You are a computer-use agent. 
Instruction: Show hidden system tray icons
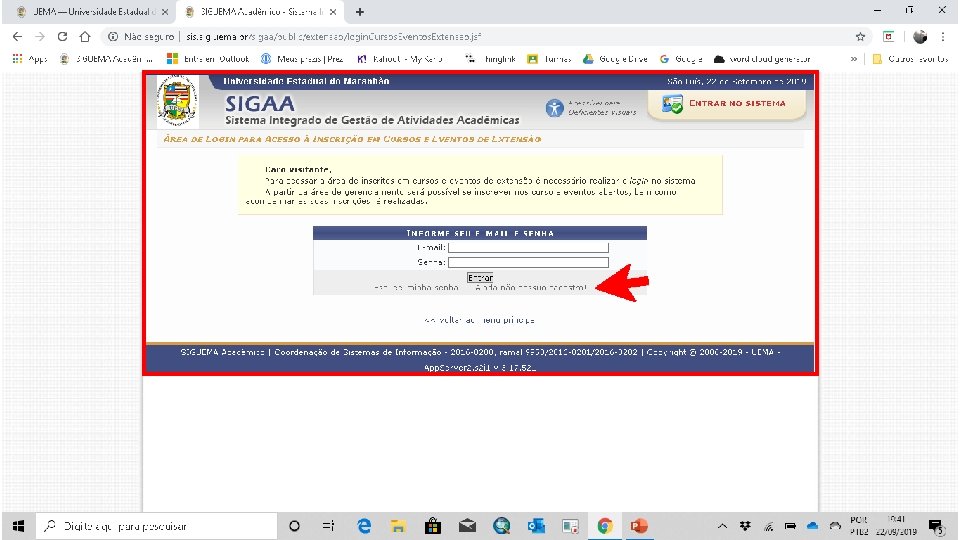(722, 526)
